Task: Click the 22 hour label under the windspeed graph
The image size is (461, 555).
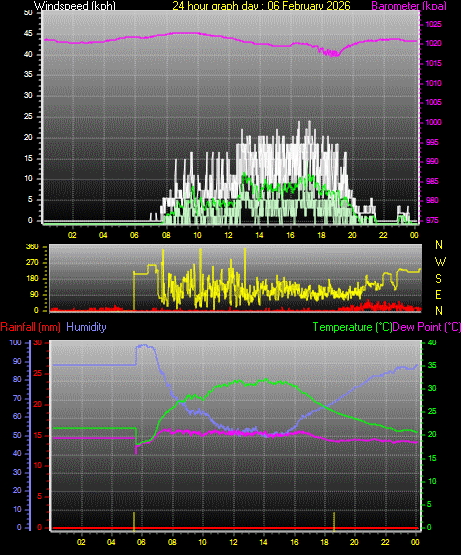Action: (383, 235)
